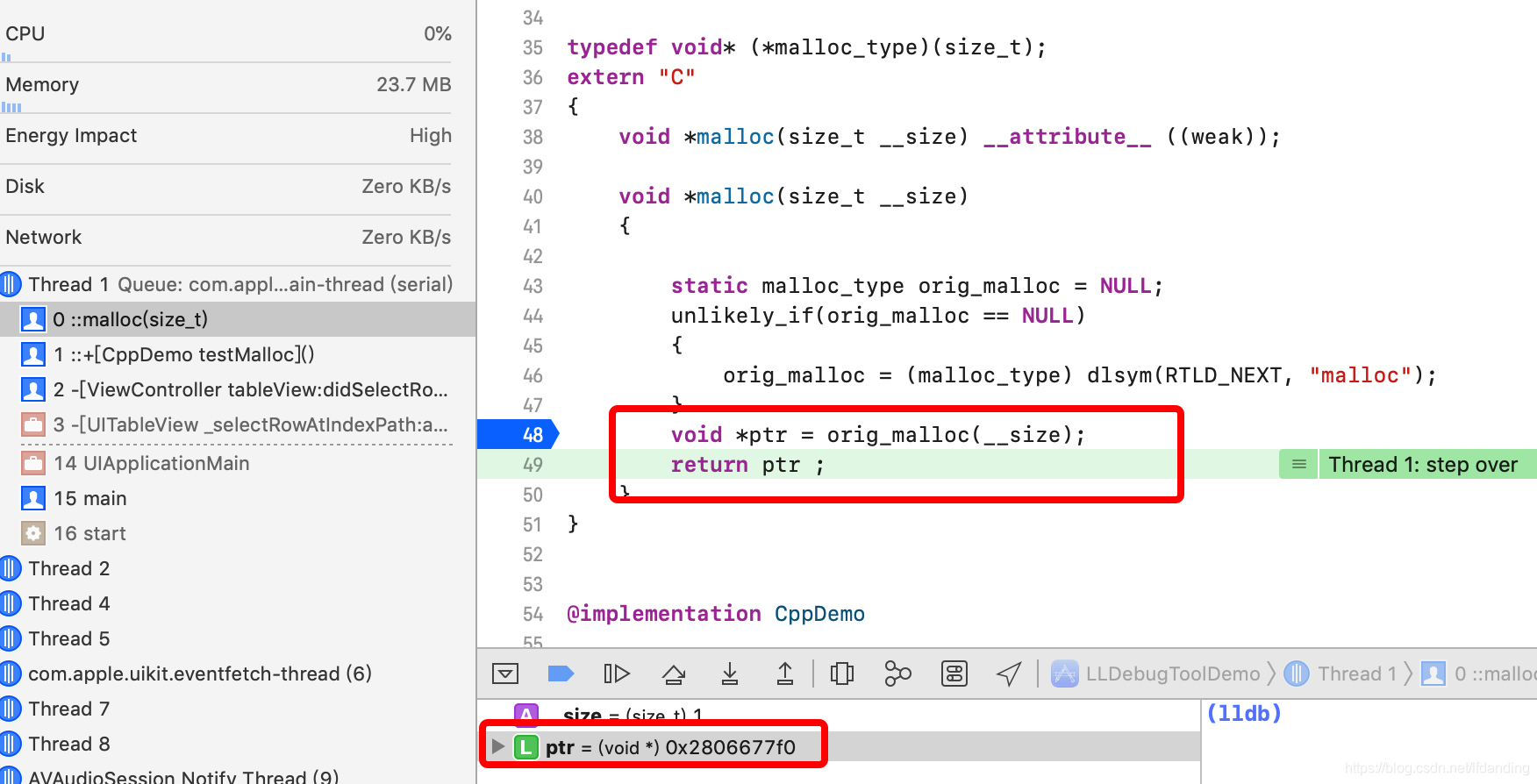The width and height of the screenshot is (1537, 784).
Task: Select the size variable row
Action: click(x=840, y=715)
